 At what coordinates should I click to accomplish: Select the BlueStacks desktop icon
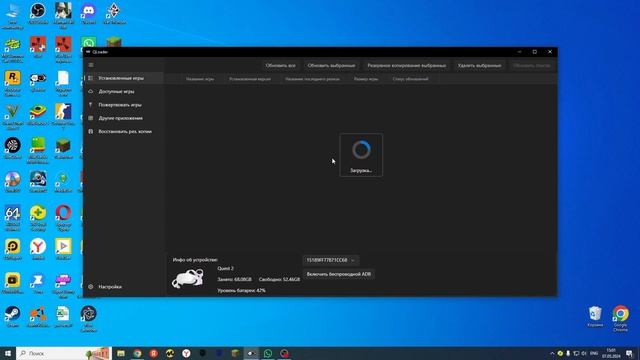point(38,115)
